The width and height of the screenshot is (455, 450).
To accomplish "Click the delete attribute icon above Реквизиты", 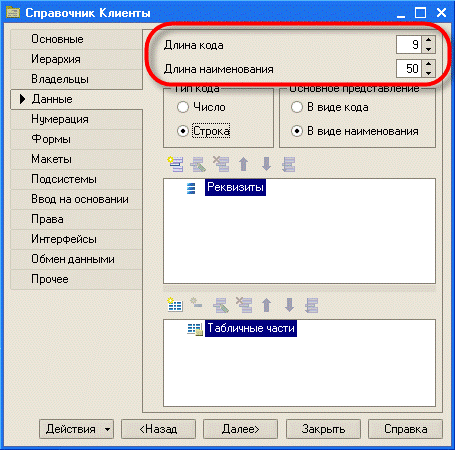I will tap(221, 164).
